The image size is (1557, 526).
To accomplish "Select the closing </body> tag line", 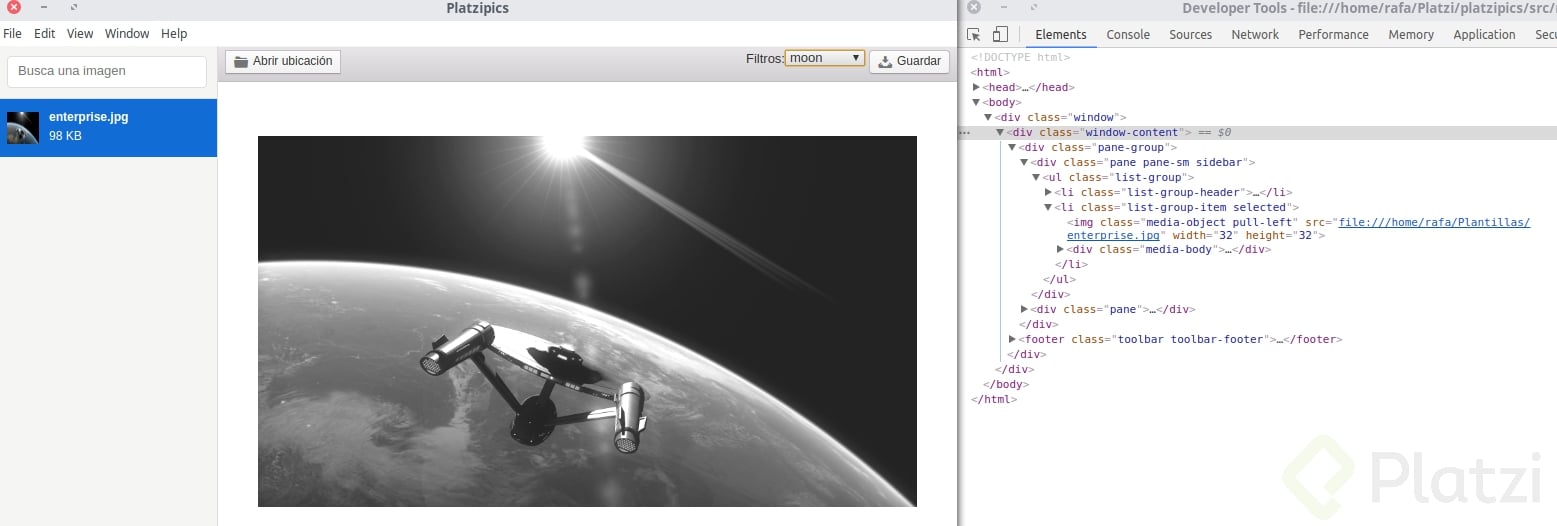I will click(x=1006, y=384).
